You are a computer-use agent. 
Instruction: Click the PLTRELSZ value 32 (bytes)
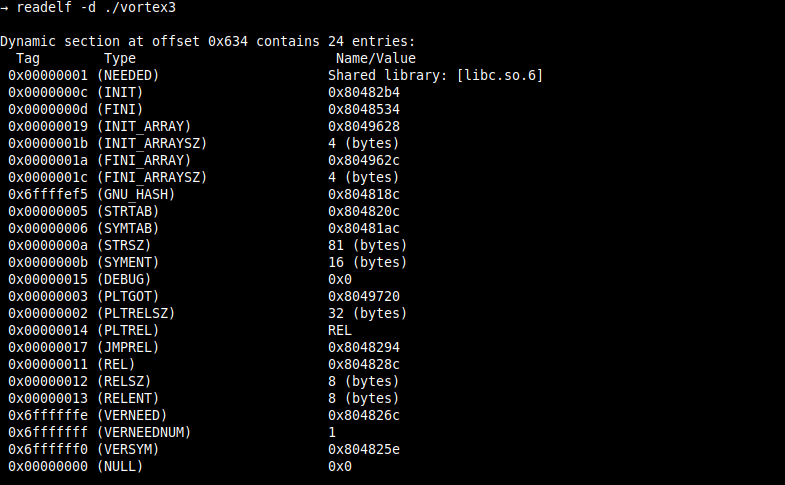365,314
